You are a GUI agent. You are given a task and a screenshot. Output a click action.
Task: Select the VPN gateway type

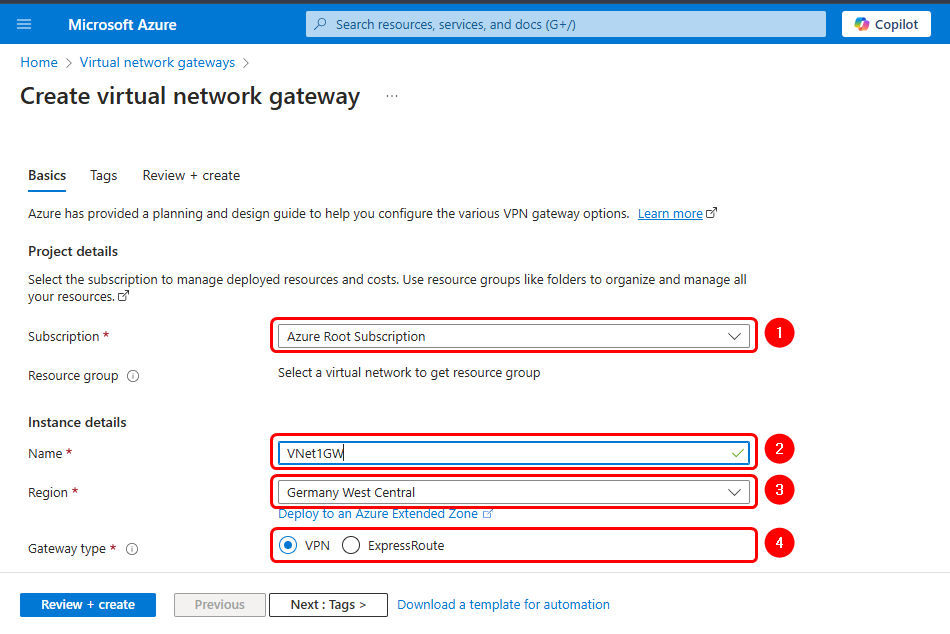[x=288, y=545]
